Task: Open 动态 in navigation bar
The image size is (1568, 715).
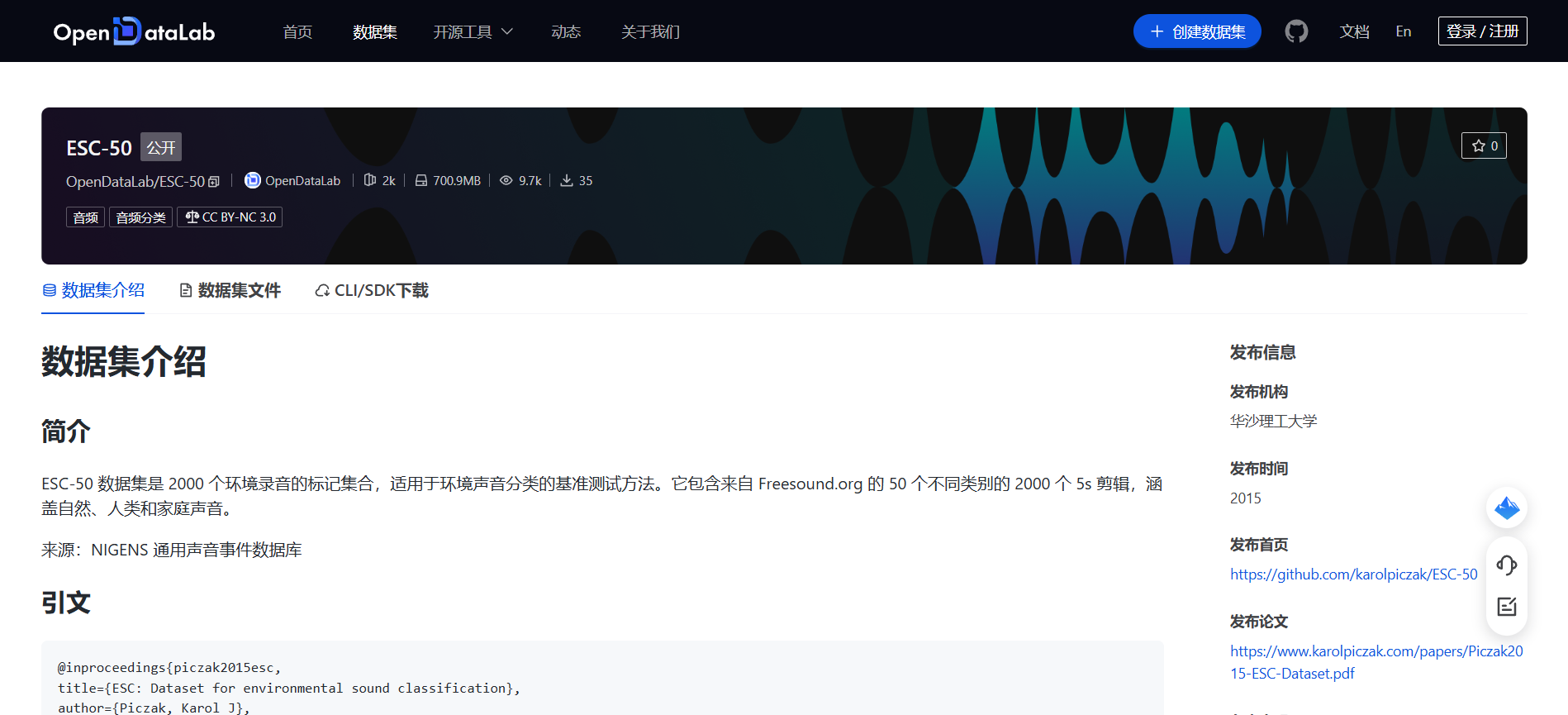Action: click(x=566, y=31)
